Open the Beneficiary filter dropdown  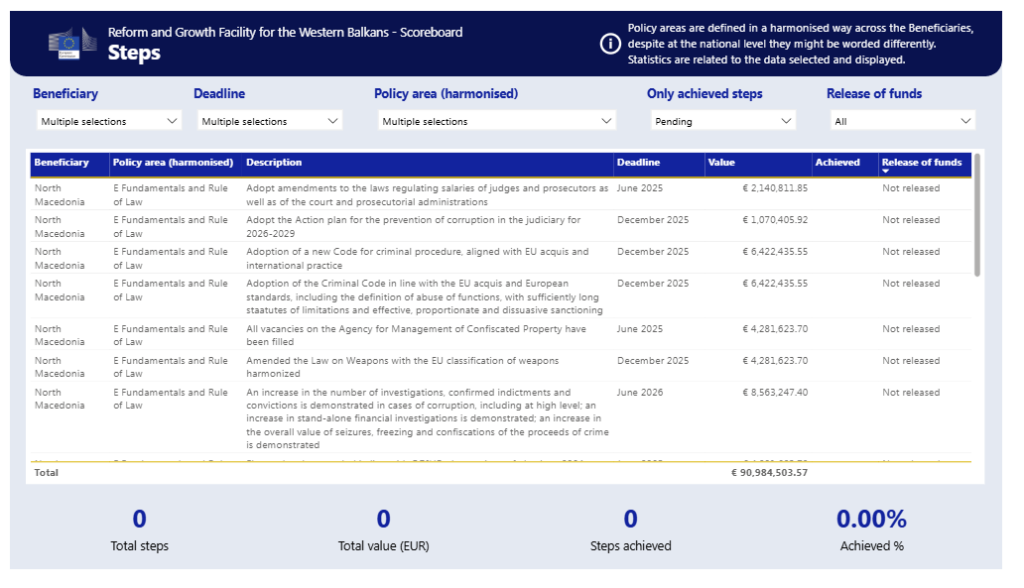click(108, 121)
